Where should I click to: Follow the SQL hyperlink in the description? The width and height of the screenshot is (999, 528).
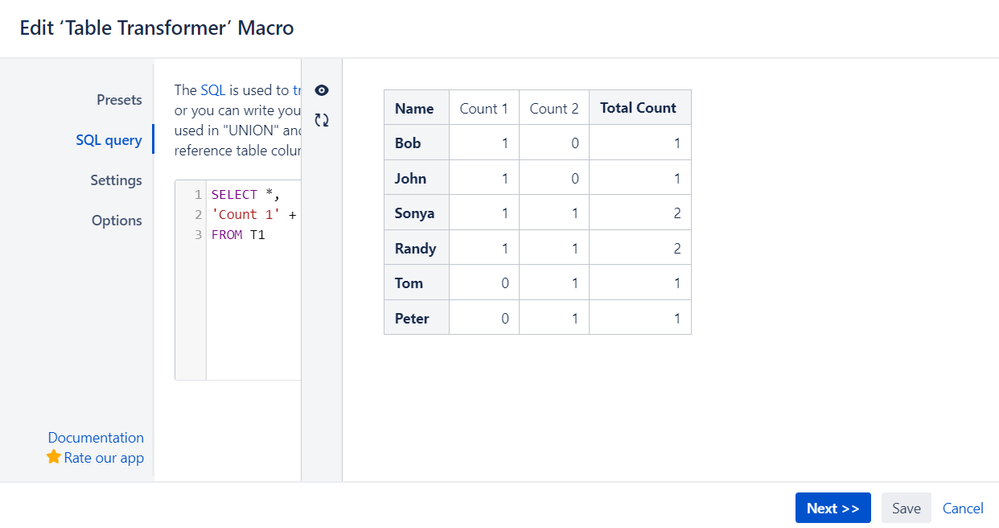coord(213,90)
